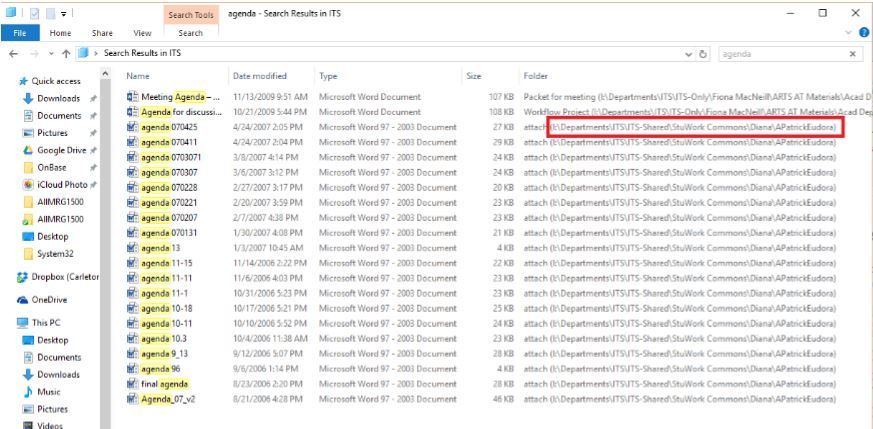
Task: Sort results by Size column header
Action: pos(474,76)
